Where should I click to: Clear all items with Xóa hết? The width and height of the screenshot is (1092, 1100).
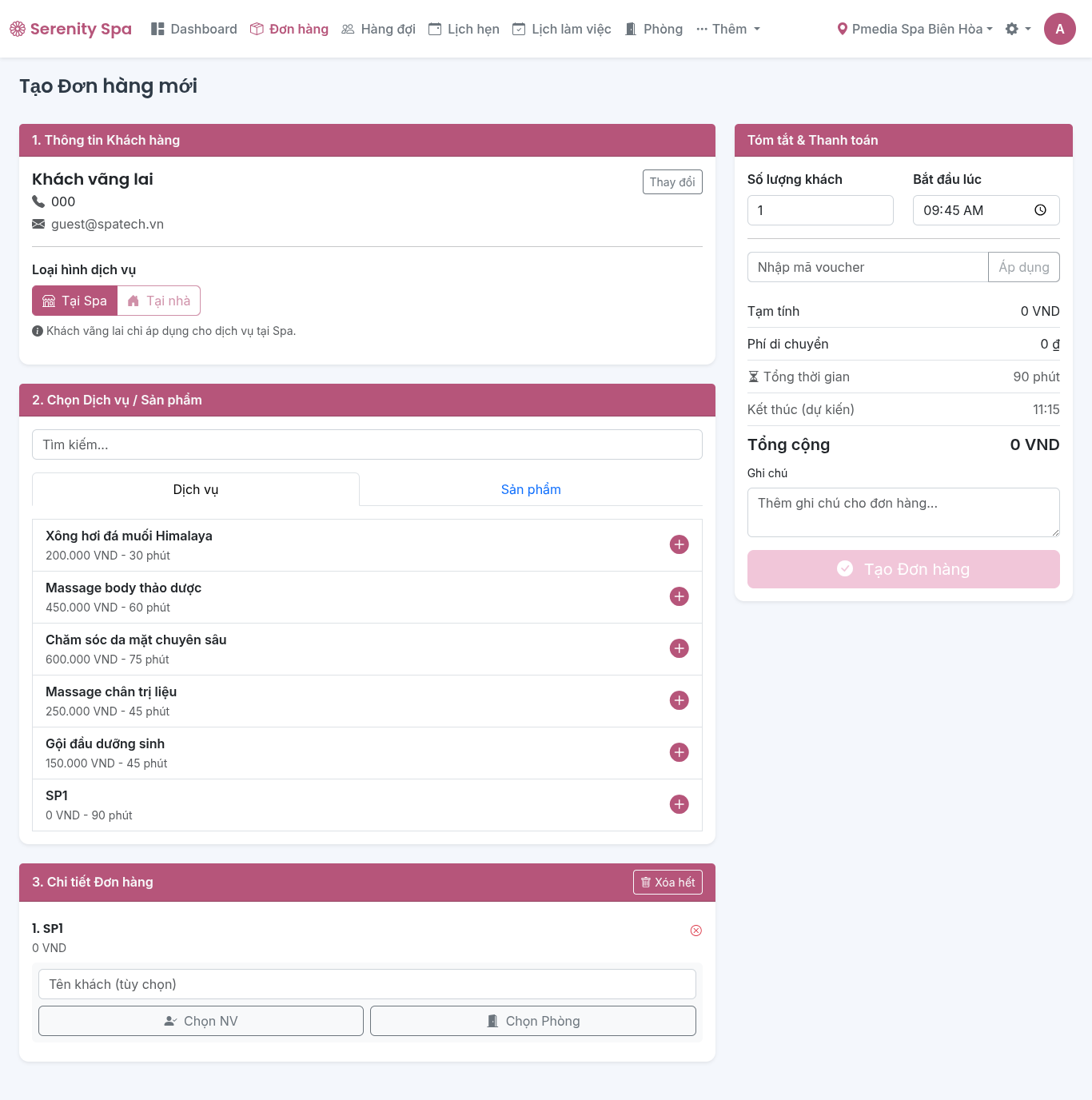(x=668, y=883)
